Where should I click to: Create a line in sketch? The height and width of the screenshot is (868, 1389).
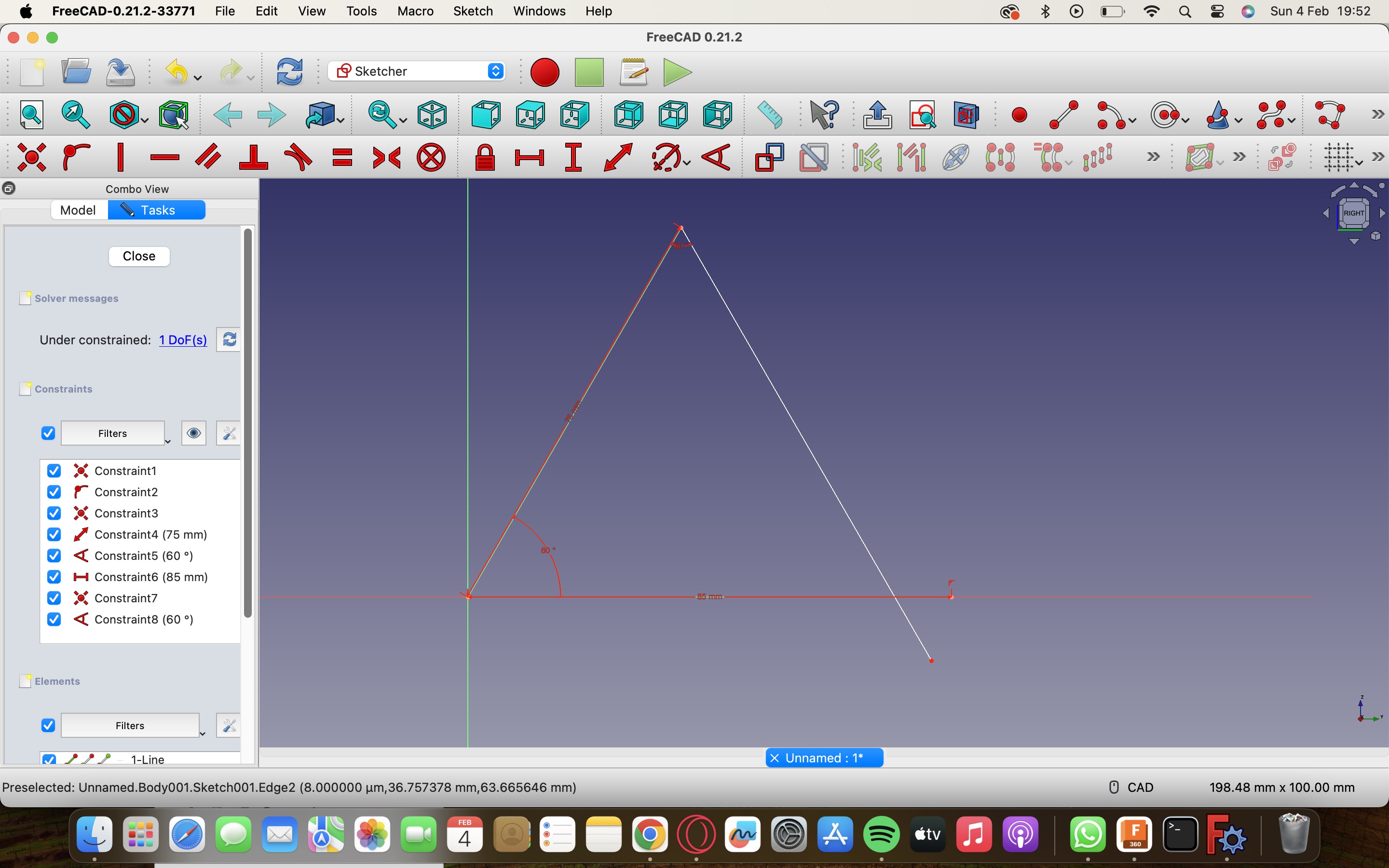point(1063,115)
